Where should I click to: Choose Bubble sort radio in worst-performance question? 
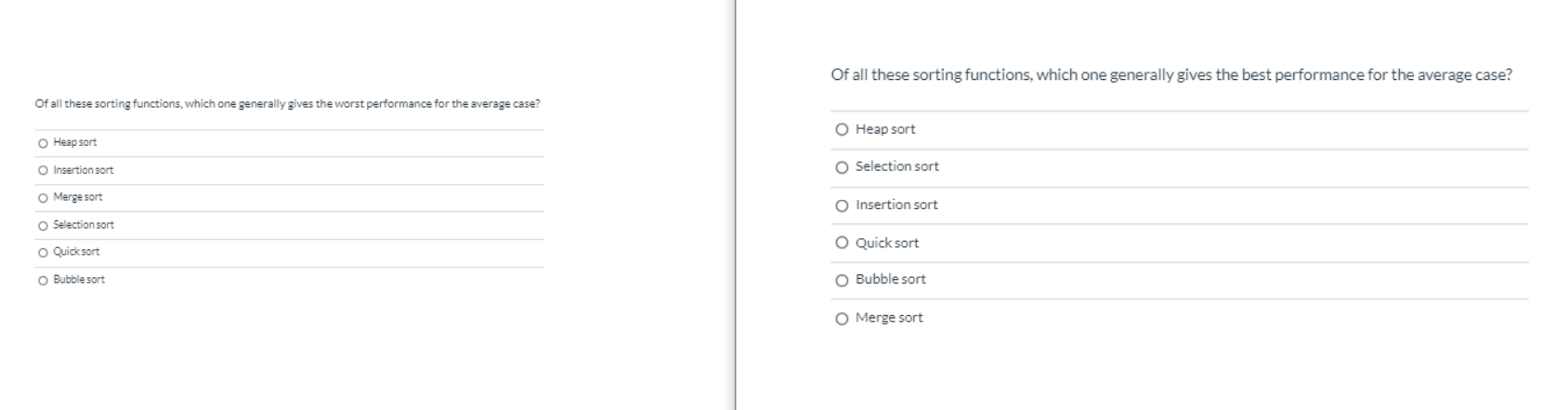(x=43, y=281)
